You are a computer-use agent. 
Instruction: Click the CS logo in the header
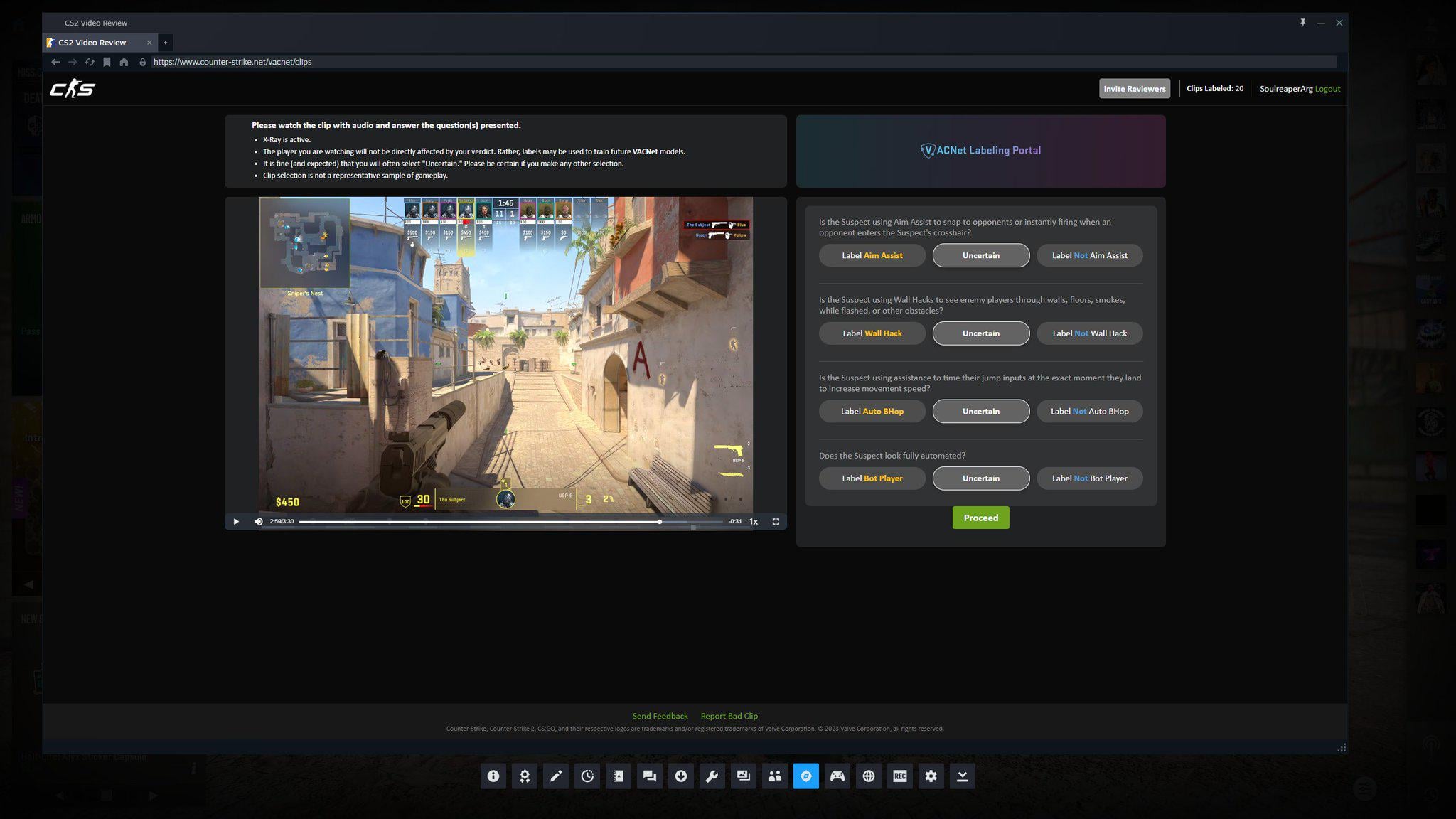(x=73, y=89)
